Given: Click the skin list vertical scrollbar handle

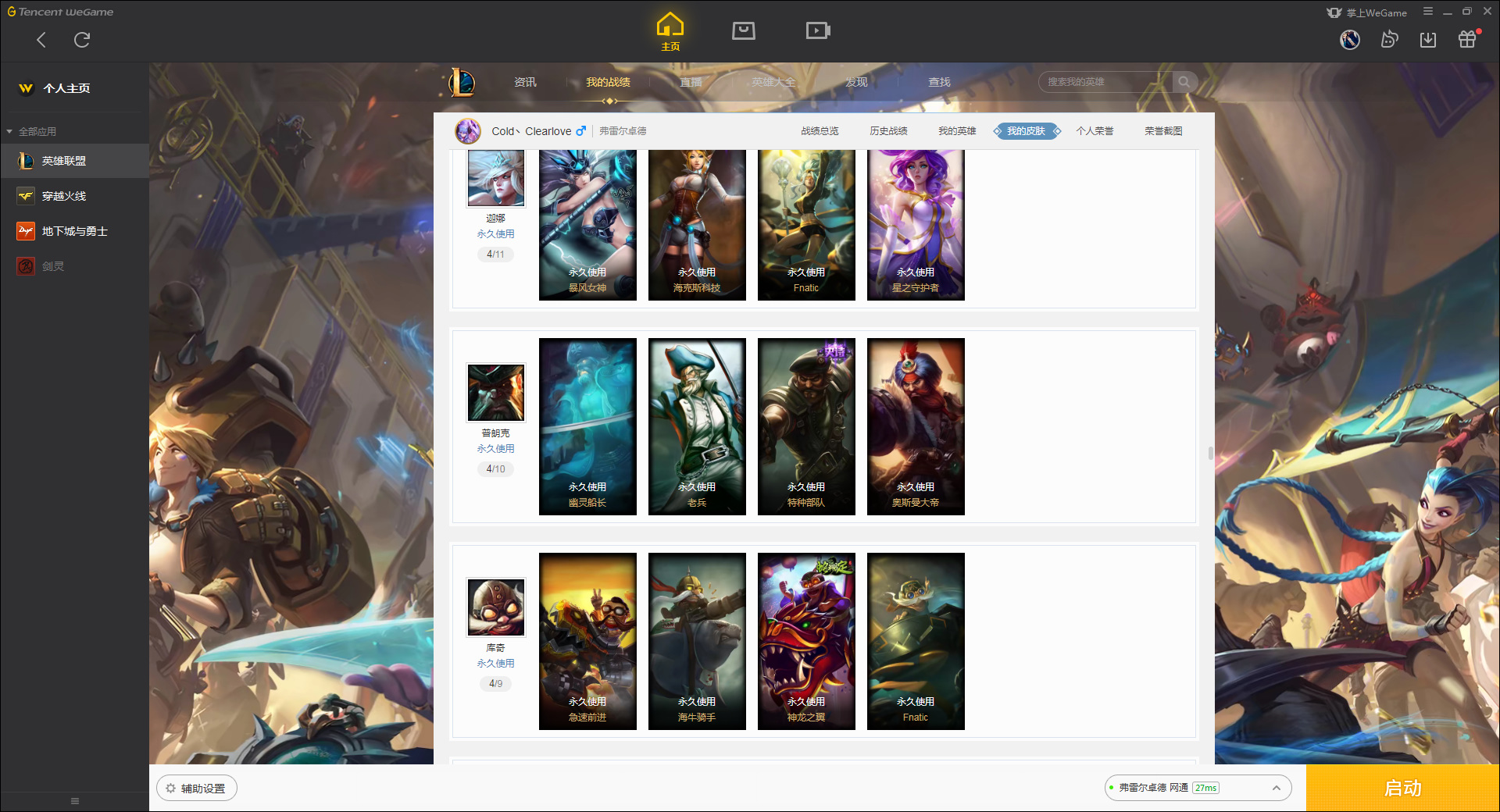Looking at the screenshot, I should click(1210, 453).
